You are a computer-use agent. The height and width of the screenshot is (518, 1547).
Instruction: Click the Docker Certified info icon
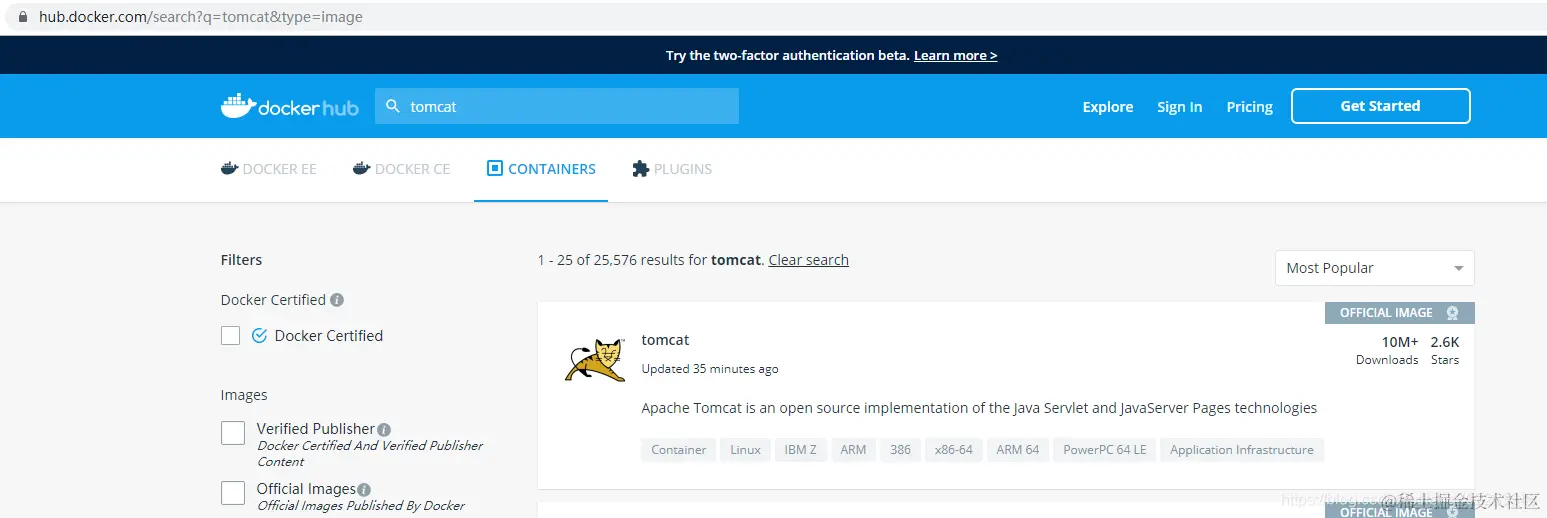coord(337,300)
